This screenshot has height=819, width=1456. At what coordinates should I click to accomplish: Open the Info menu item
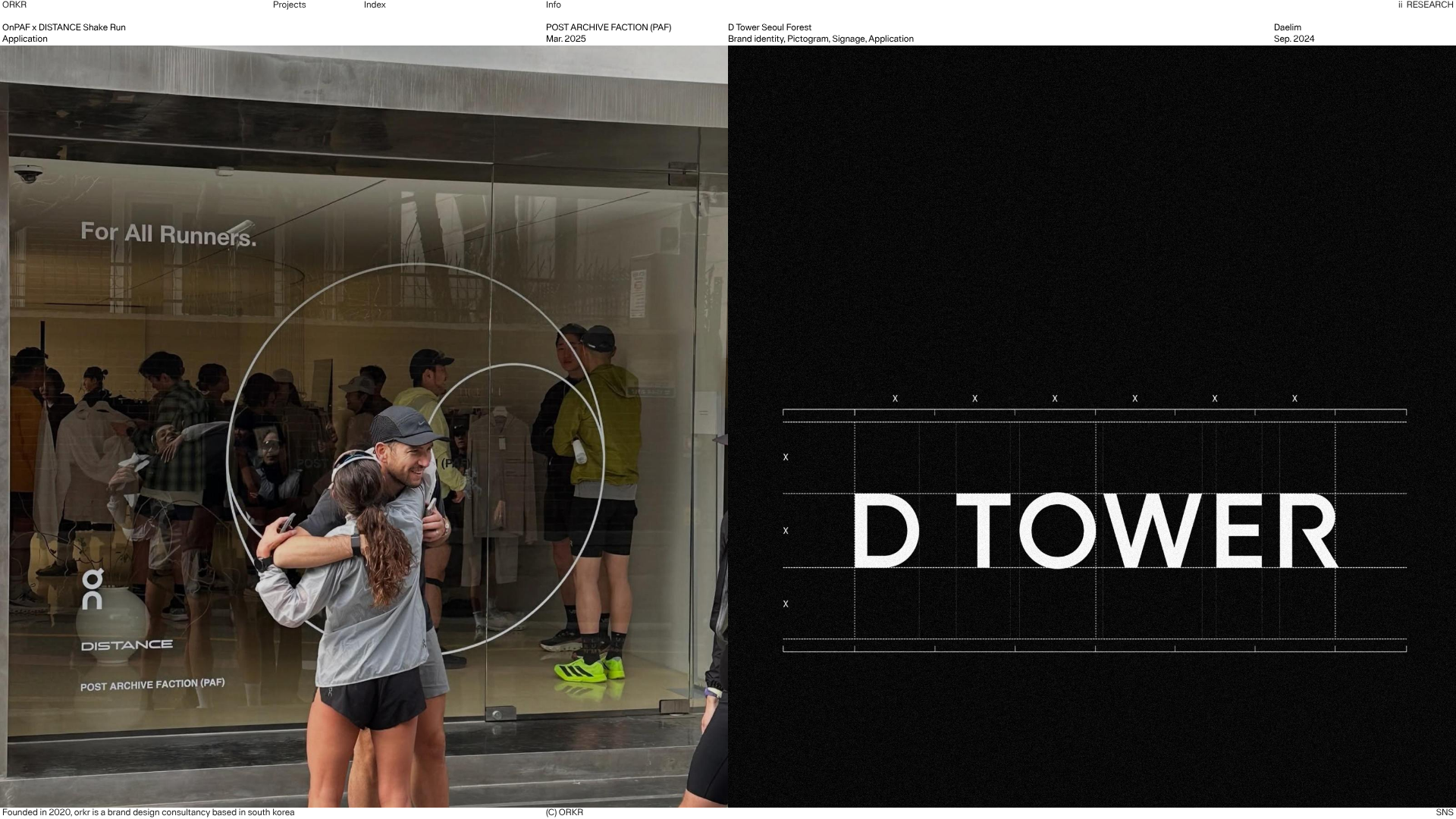[x=554, y=5]
